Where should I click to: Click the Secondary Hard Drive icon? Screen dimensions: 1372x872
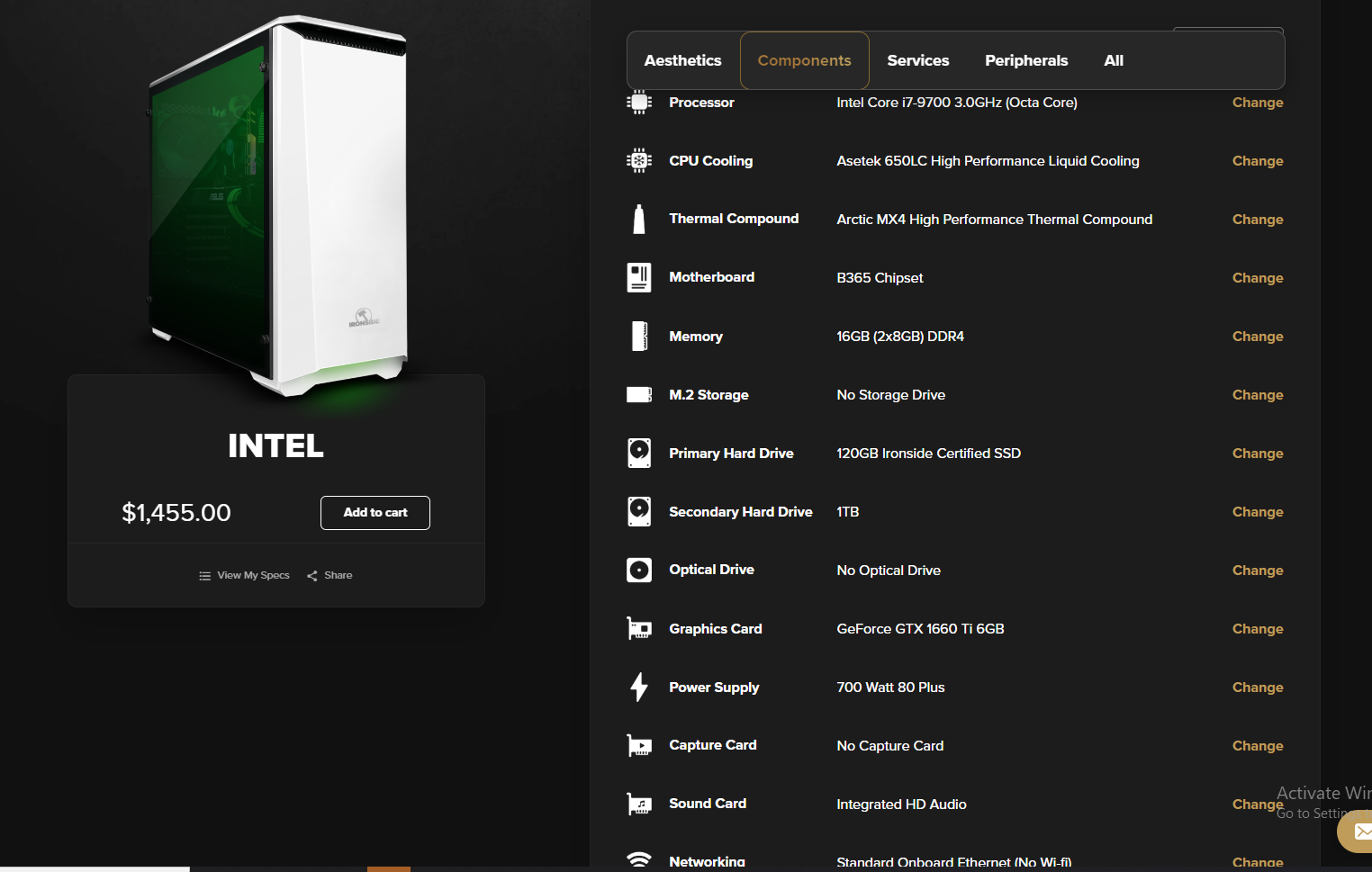click(639, 511)
